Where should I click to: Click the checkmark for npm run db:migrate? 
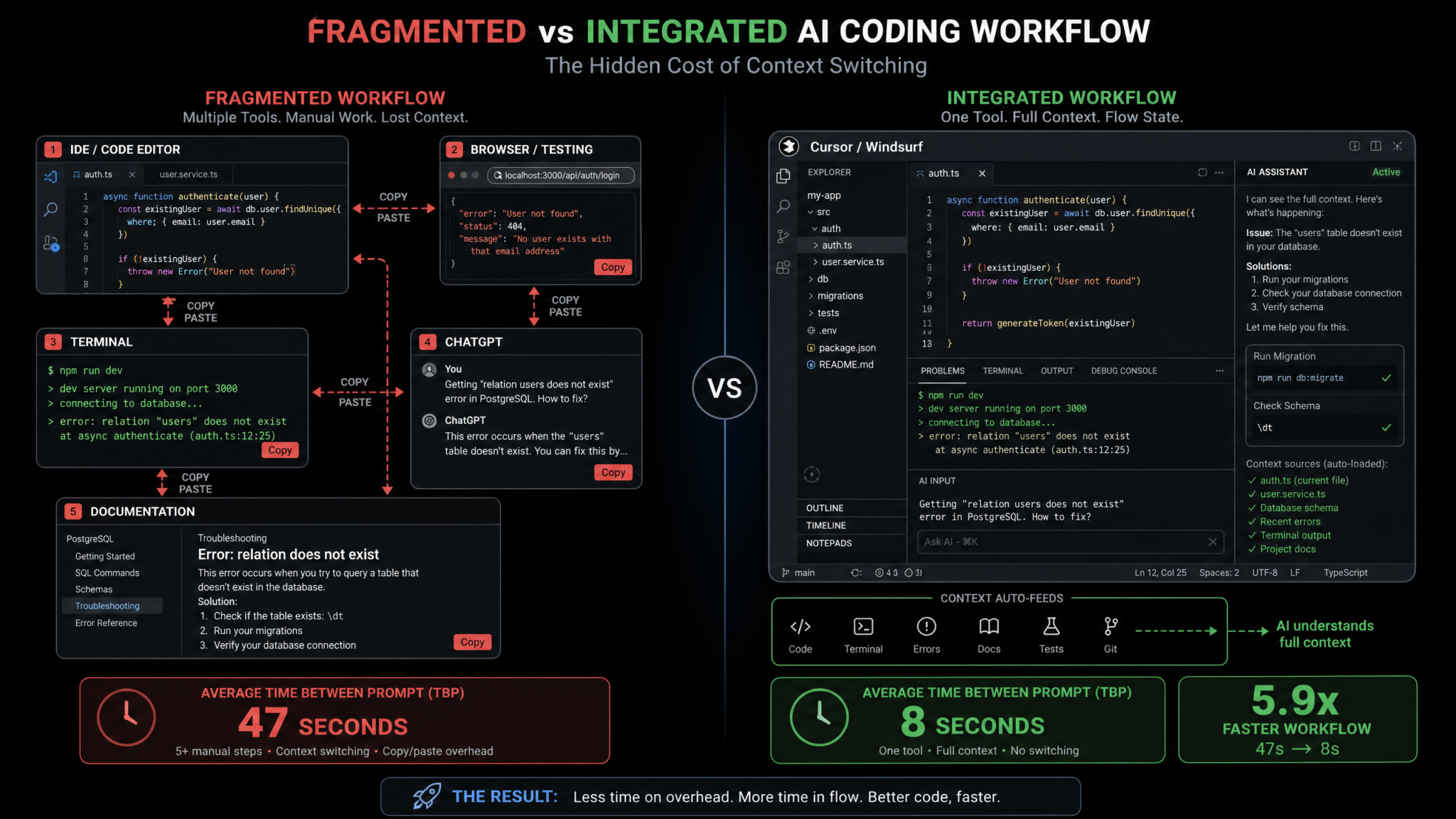click(x=1386, y=378)
